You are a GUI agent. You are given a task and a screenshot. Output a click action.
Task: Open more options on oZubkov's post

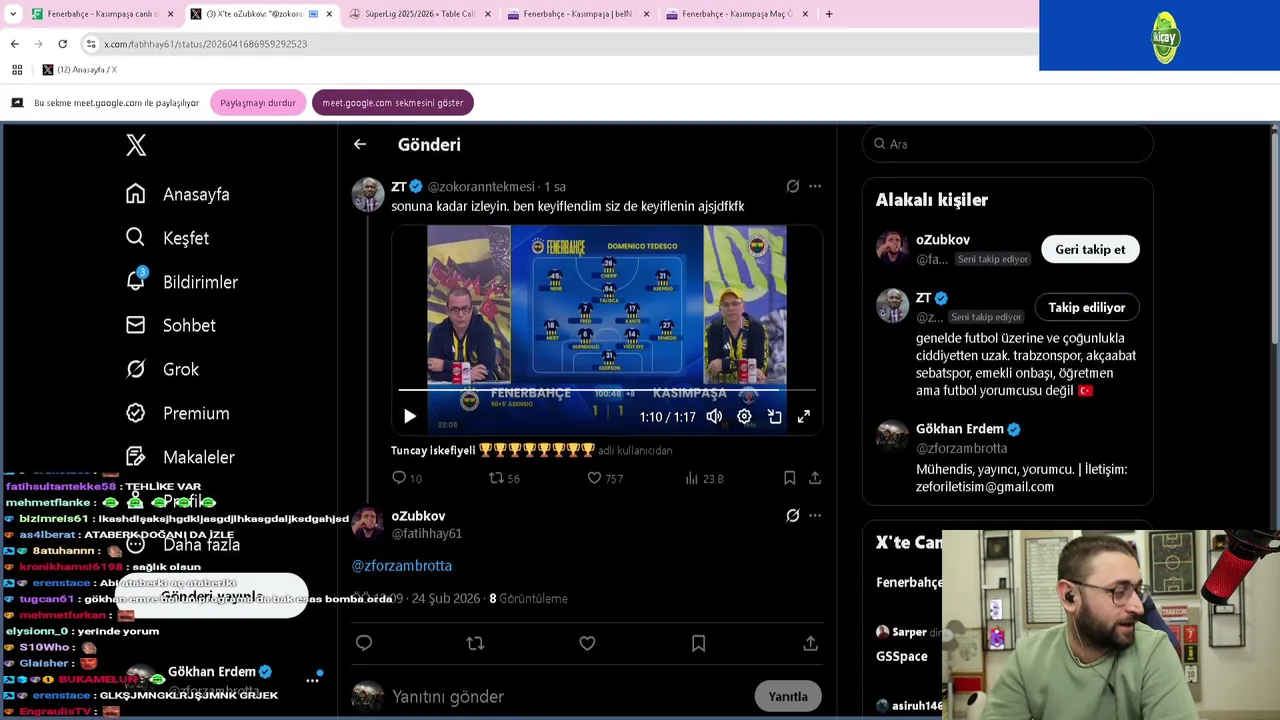point(815,516)
